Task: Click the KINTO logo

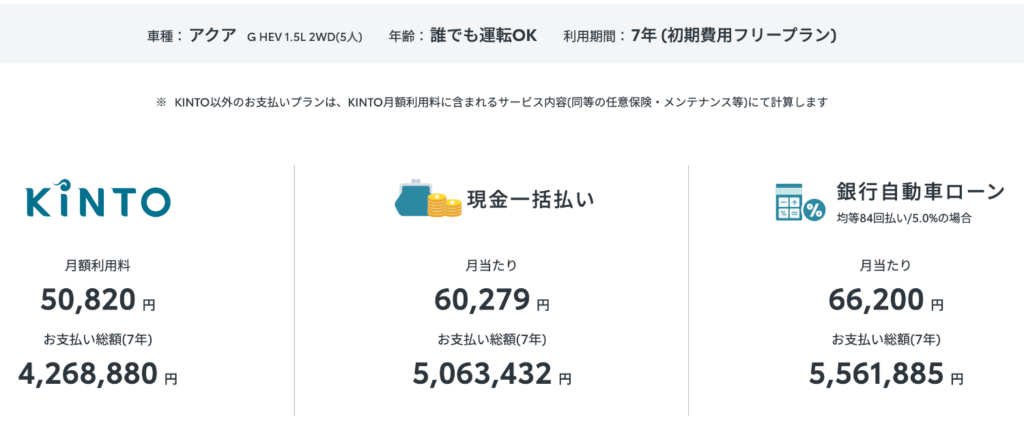Action: pos(98,199)
